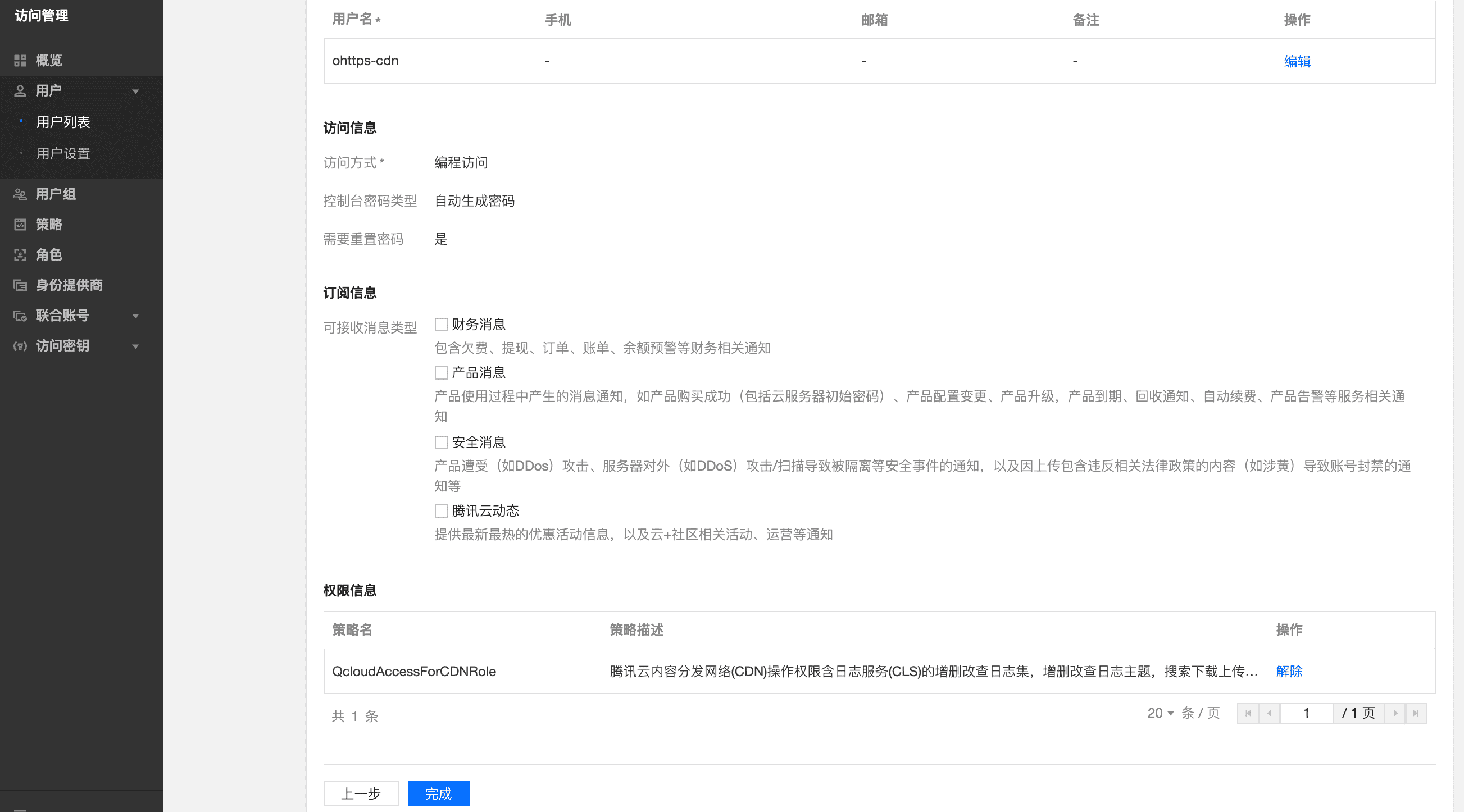Click the 策略描述 column header
The image size is (1464, 812).
pyautogui.click(x=636, y=630)
